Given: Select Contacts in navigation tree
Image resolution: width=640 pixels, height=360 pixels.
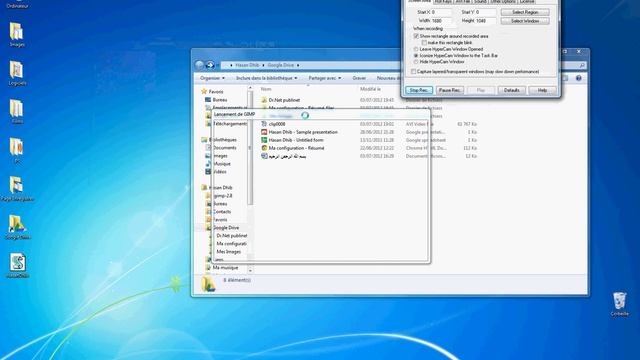Looking at the screenshot, I should click(x=222, y=212).
